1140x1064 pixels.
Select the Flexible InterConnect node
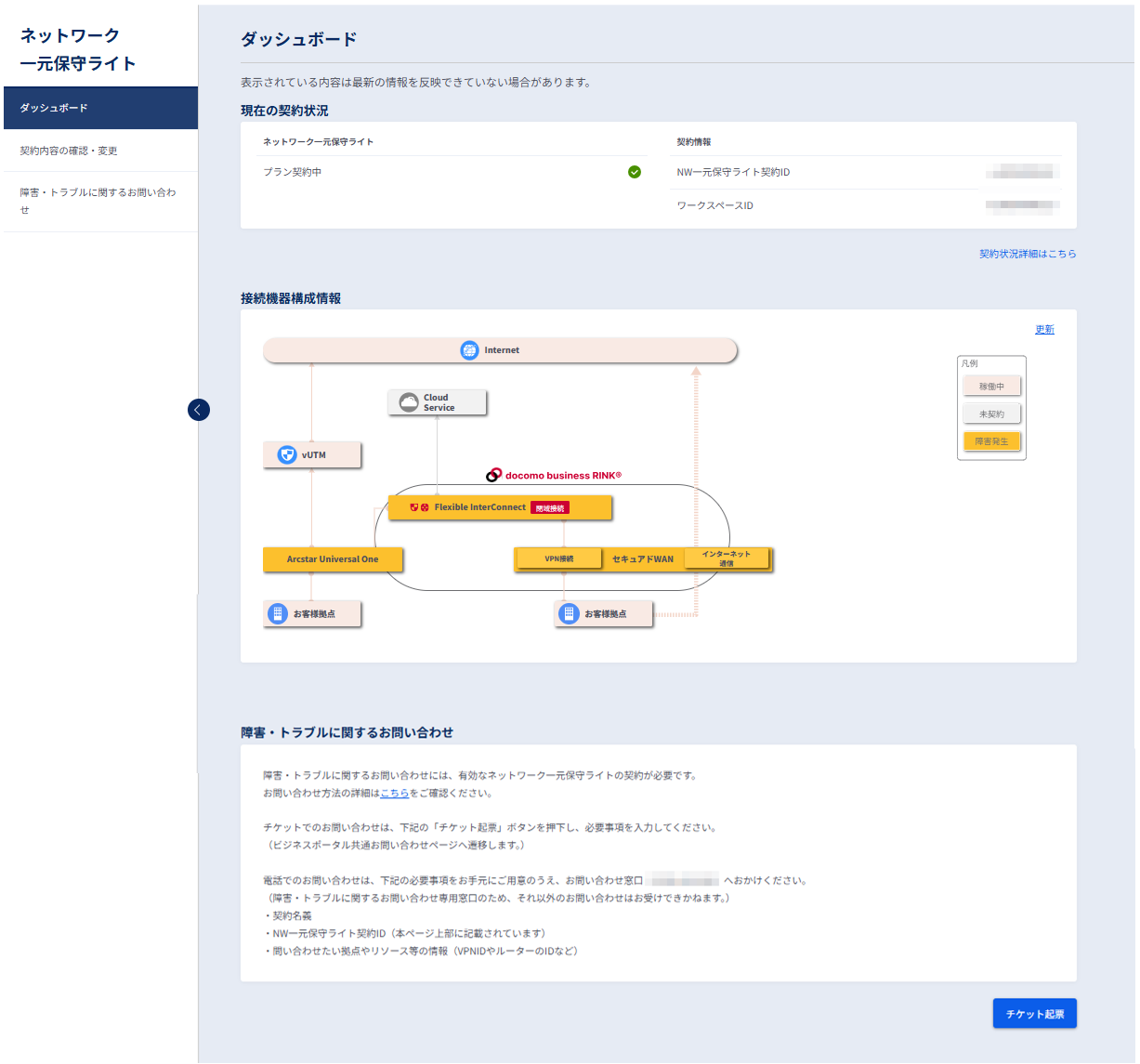tap(500, 507)
